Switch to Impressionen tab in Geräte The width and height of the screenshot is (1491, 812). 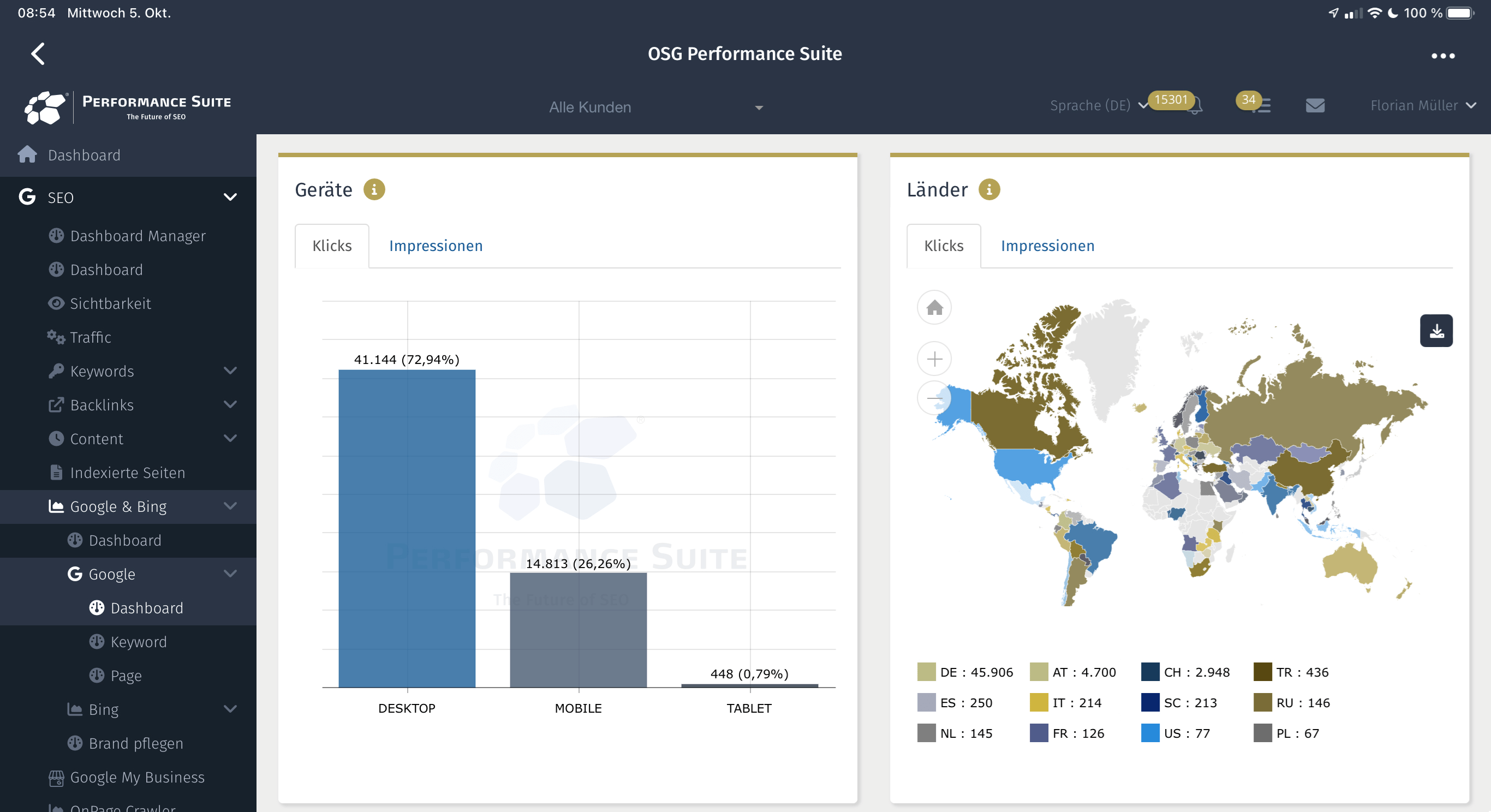(436, 246)
